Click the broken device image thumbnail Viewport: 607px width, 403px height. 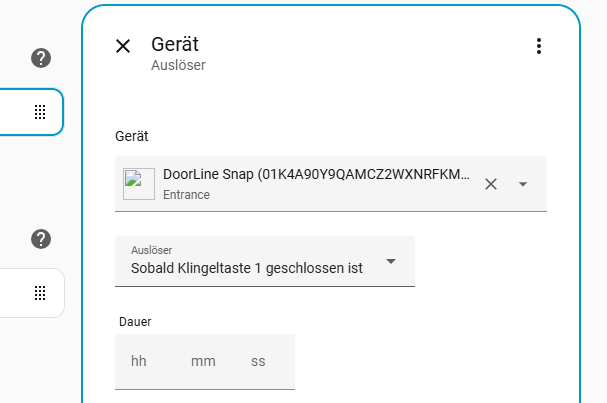coord(139,184)
